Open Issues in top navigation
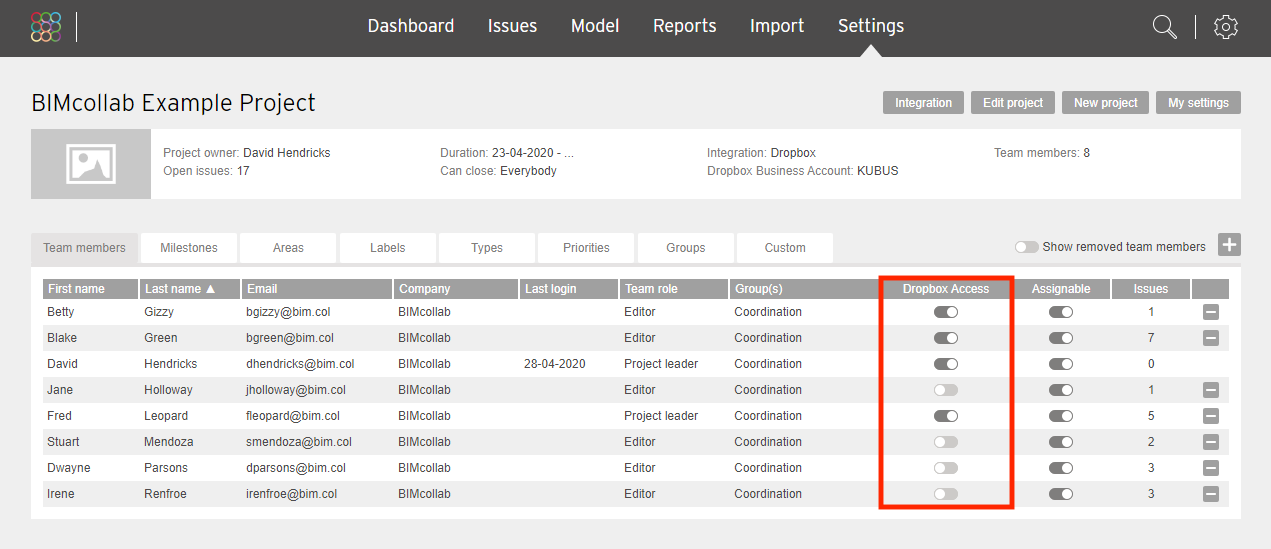The image size is (1271, 549). pos(512,26)
